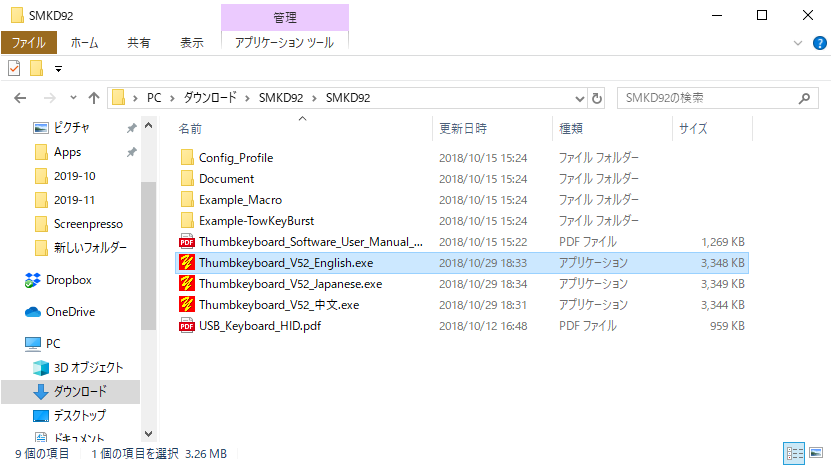Sort by the サイズ column header

[x=693, y=128]
